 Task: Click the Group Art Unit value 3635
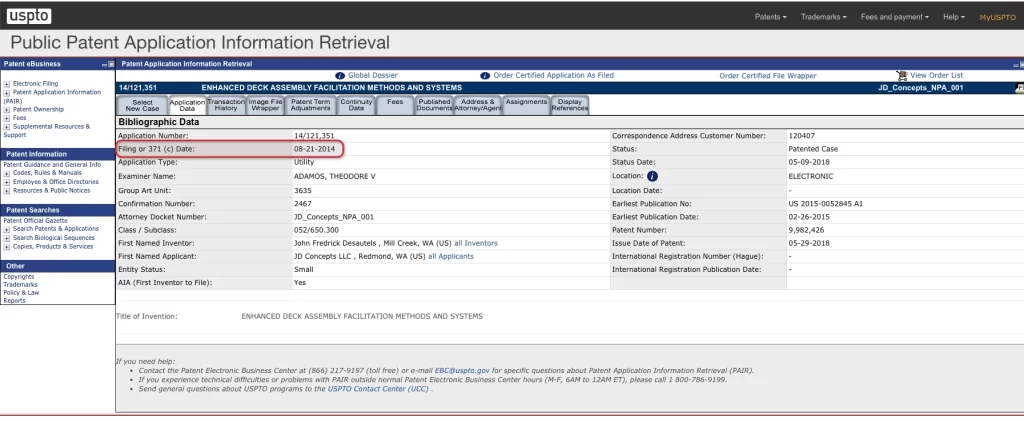pos(302,191)
